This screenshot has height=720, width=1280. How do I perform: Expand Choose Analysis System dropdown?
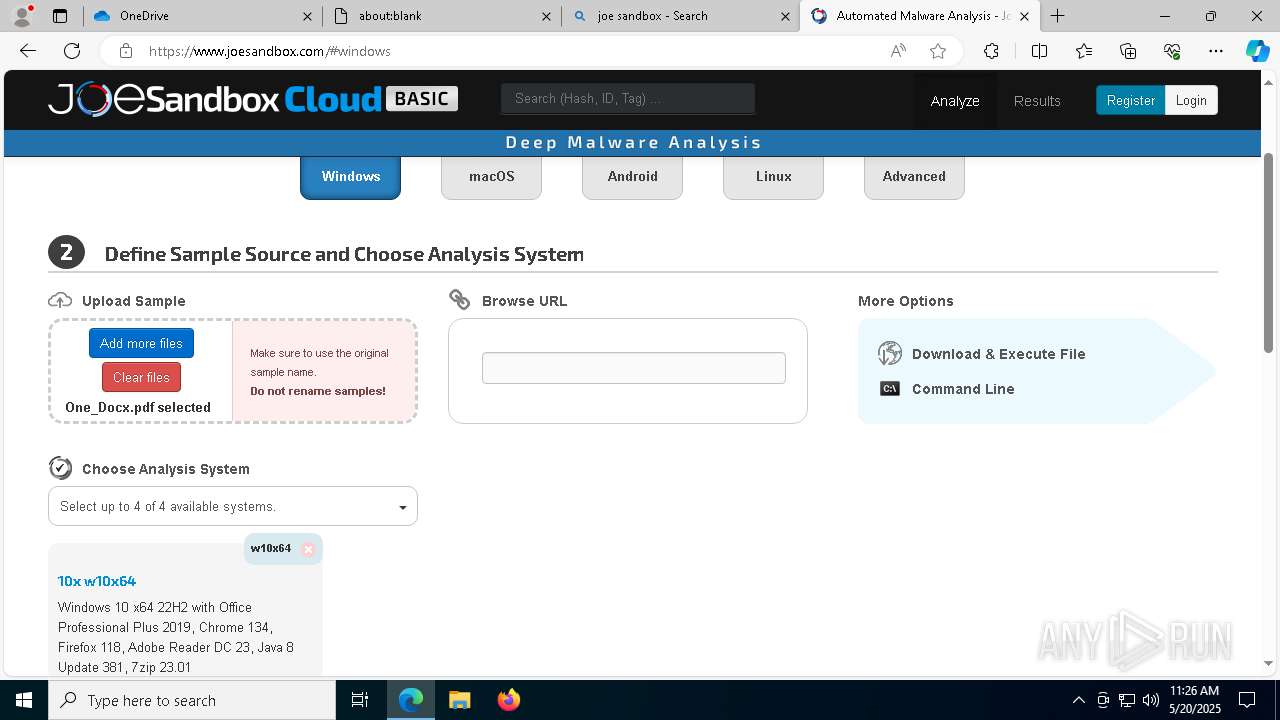233,506
